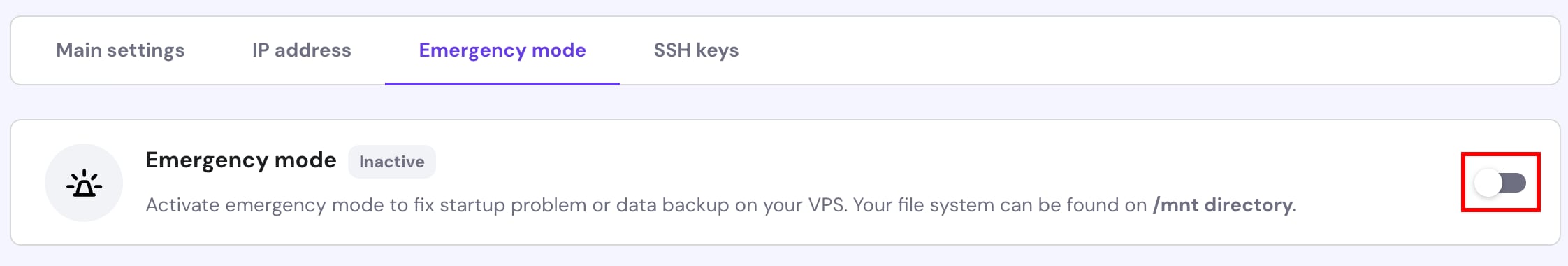Click the round gray circle around the siren
This screenshot has height=266, width=1568.
coord(84,183)
